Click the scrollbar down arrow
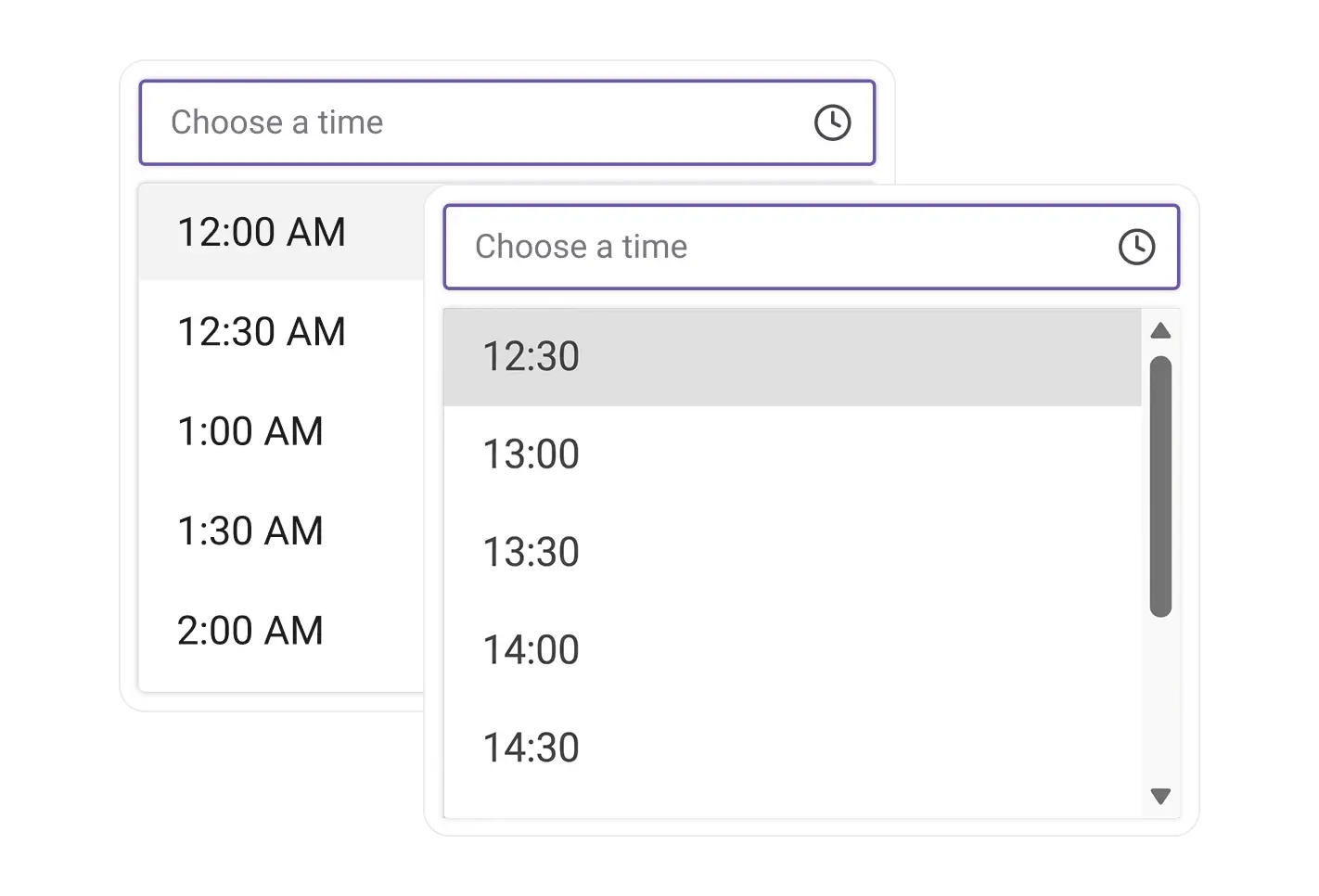Screen dimensions: 1319x896 pyautogui.click(x=1159, y=795)
